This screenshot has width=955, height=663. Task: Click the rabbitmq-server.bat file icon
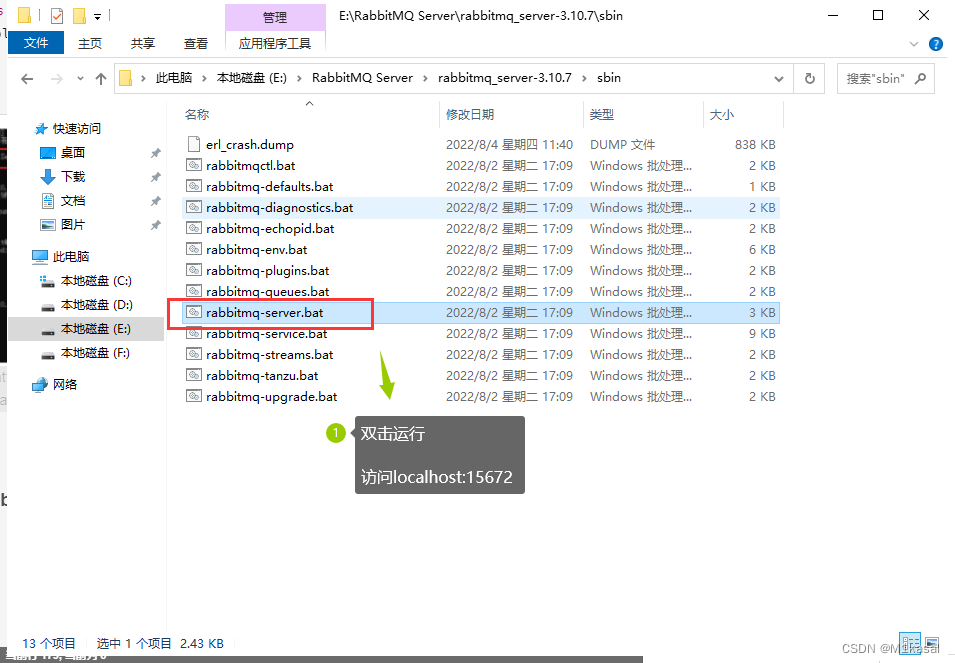tap(194, 312)
